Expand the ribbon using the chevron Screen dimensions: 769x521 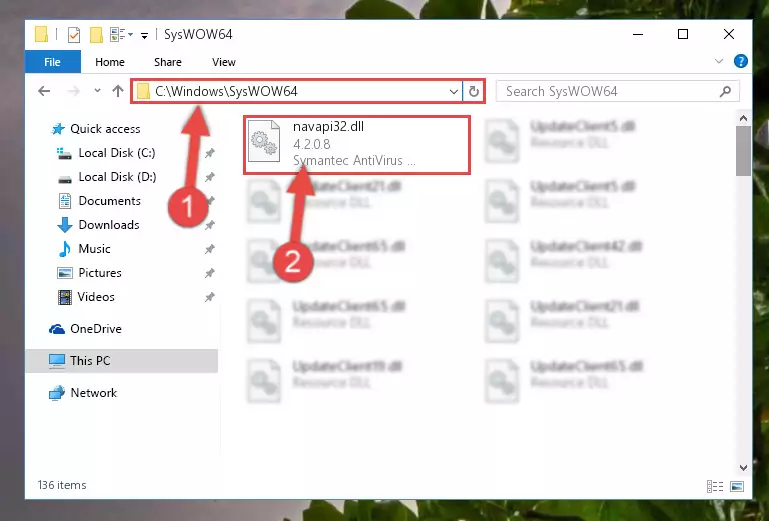718,61
